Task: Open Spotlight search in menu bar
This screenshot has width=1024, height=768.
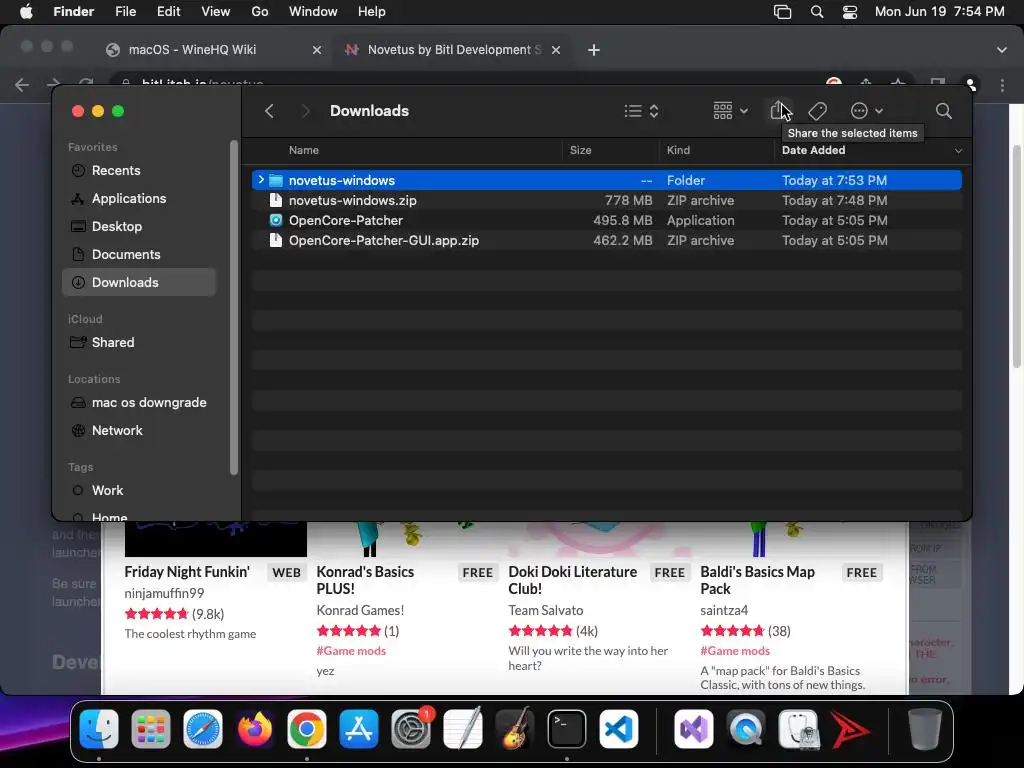Action: tap(816, 12)
